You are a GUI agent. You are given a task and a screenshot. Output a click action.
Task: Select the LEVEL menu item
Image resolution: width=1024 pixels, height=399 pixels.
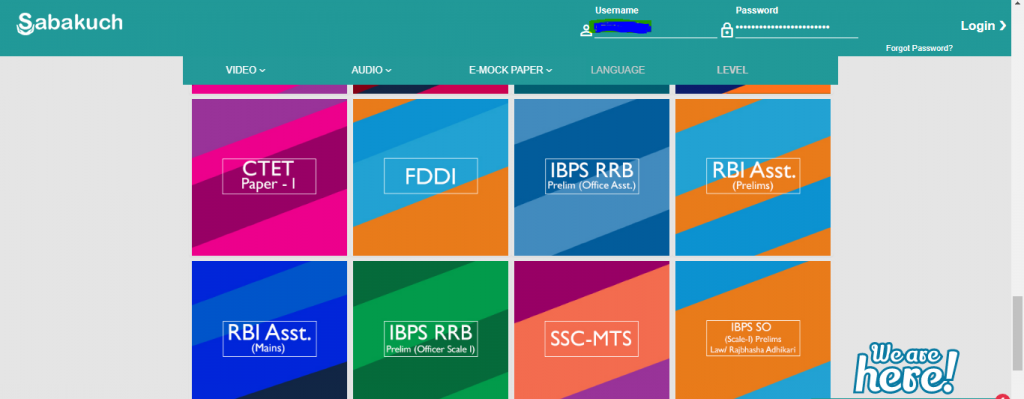(732, 70)
